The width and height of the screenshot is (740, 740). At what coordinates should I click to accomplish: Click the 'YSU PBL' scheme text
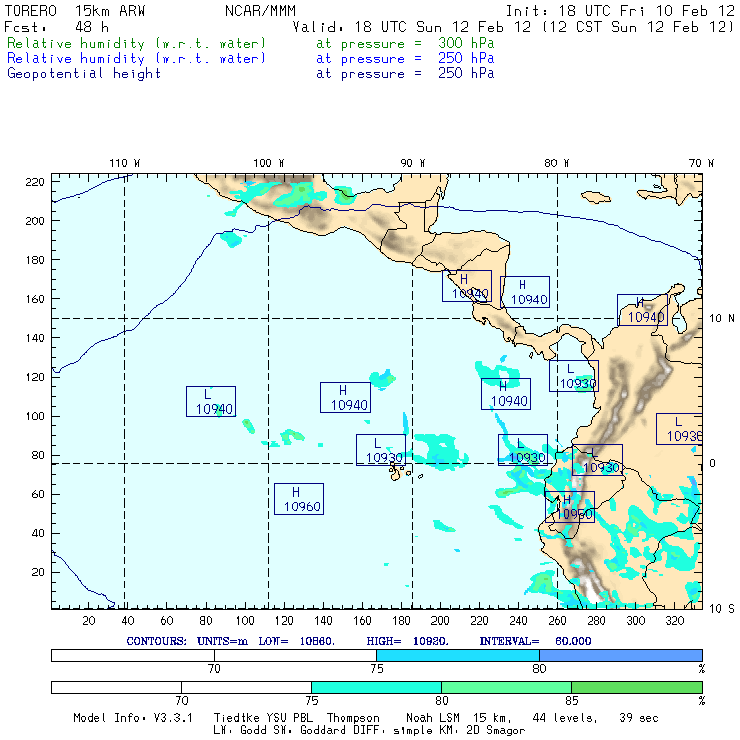(290, 718)
